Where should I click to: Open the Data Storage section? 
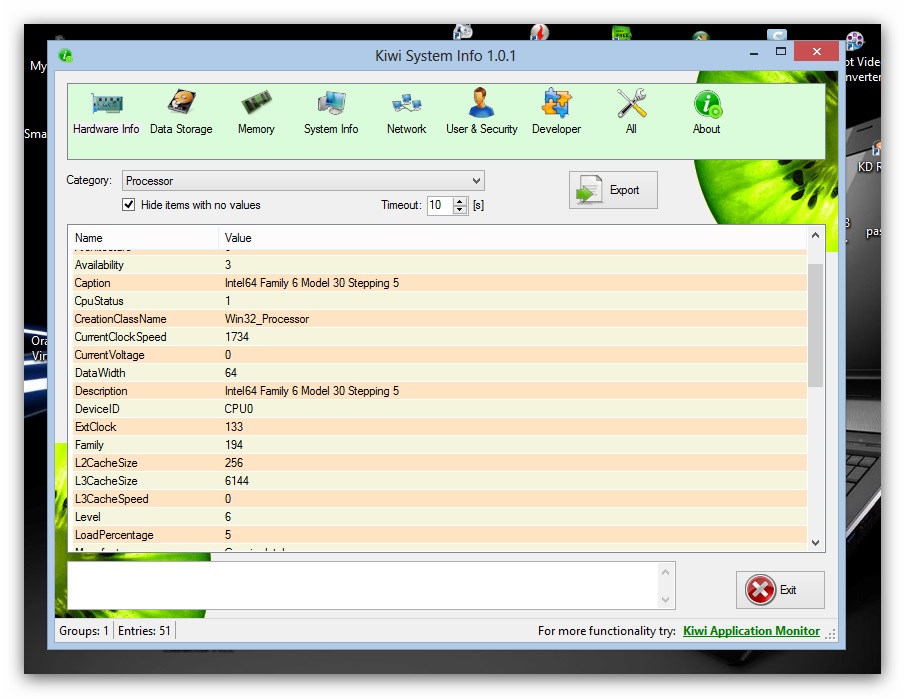click(181, 113)
